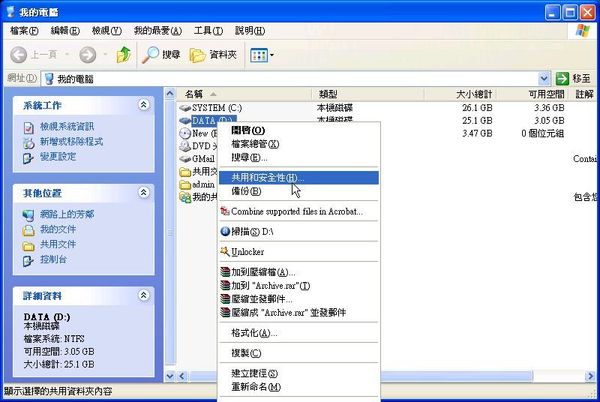Choose 壓縮成 "Archive.rar" 並發郵件 entry
The width and height of the screenshot is (600, 402).
point(299,312)
